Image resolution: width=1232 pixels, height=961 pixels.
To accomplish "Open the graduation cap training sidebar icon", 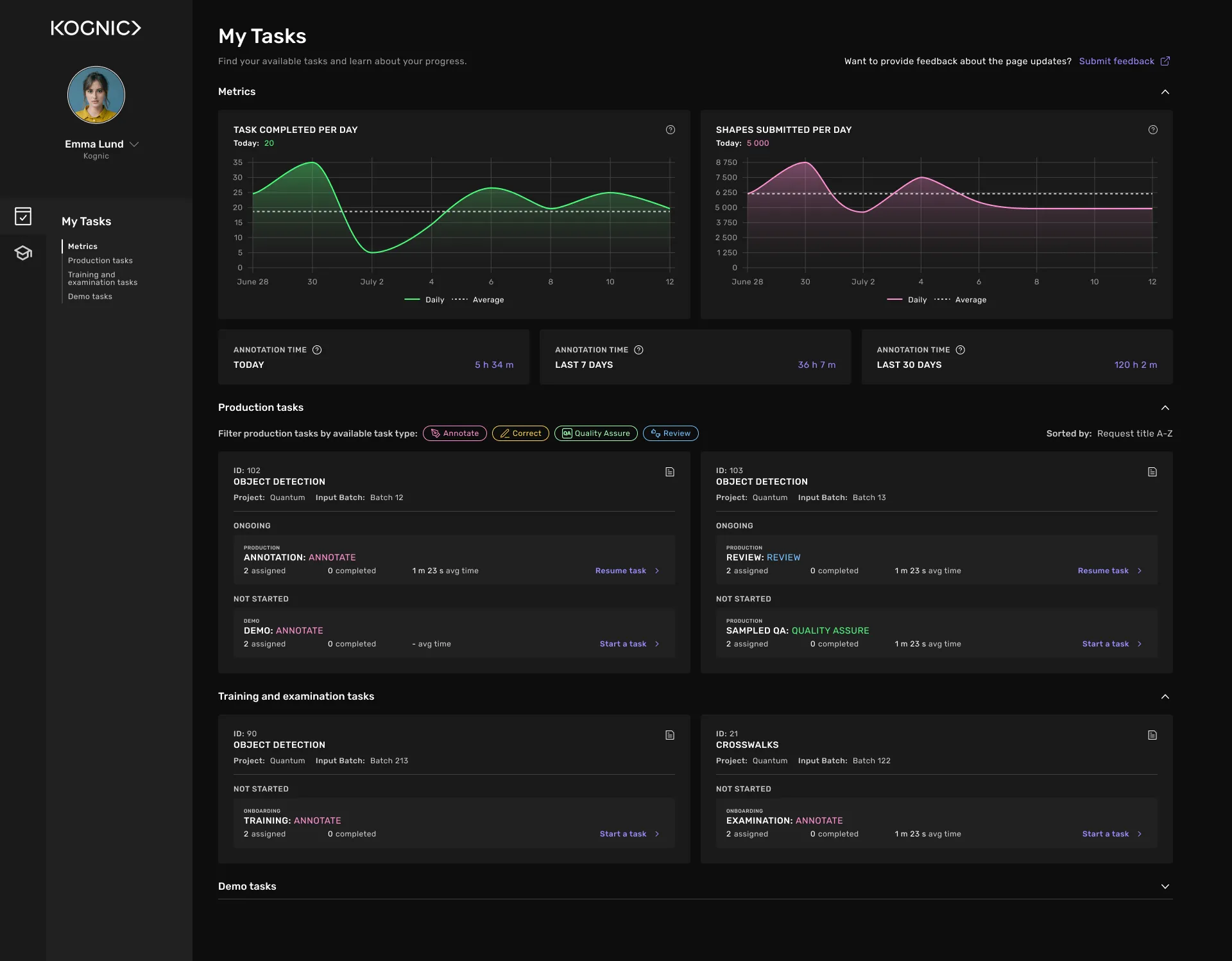I will [x=23, y=253].
